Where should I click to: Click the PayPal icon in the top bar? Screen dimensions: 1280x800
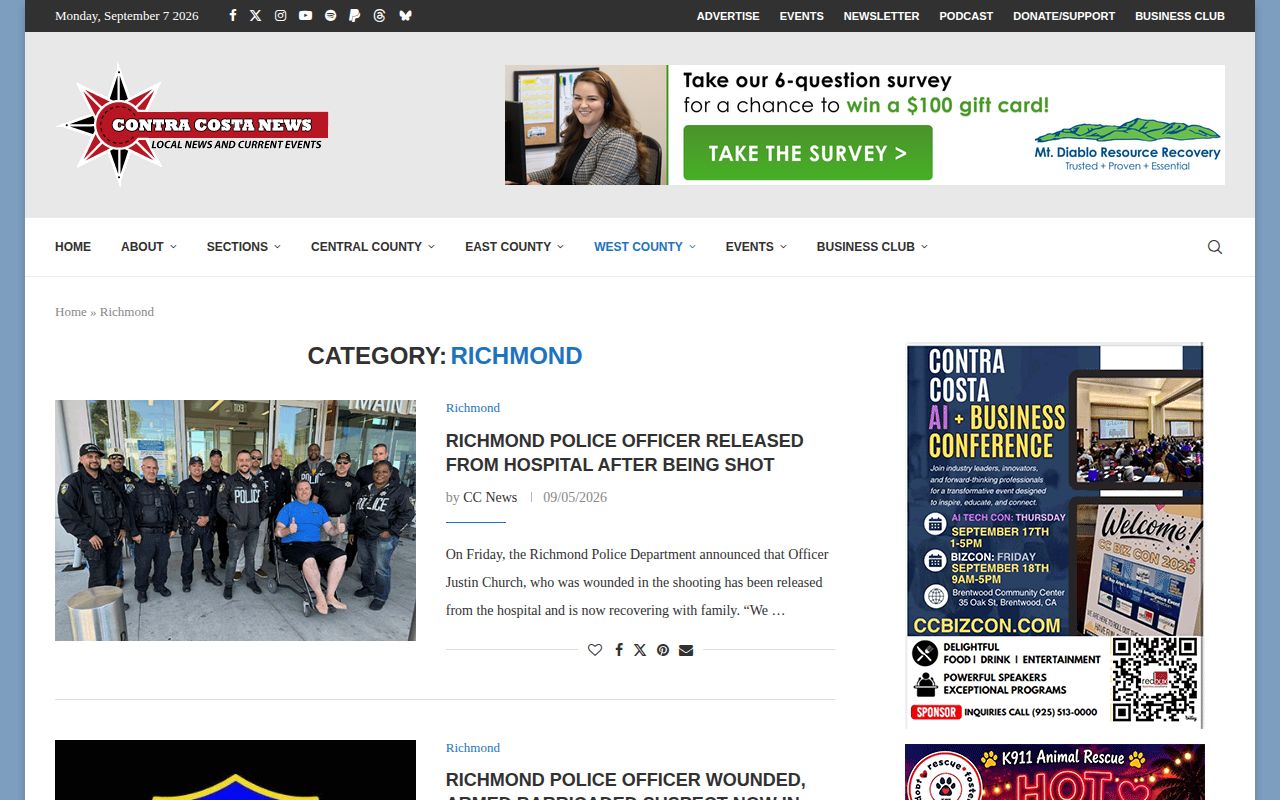354,16
